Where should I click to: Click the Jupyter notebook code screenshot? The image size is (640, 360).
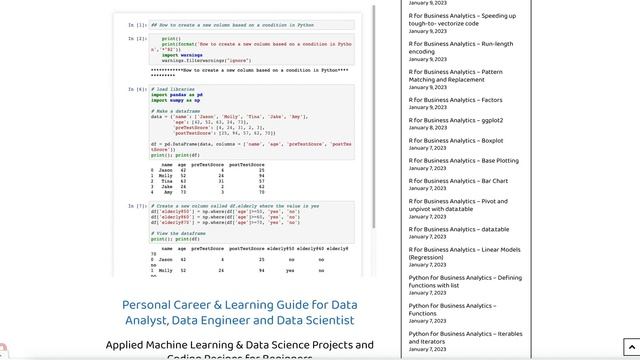[x=238, y=145]
